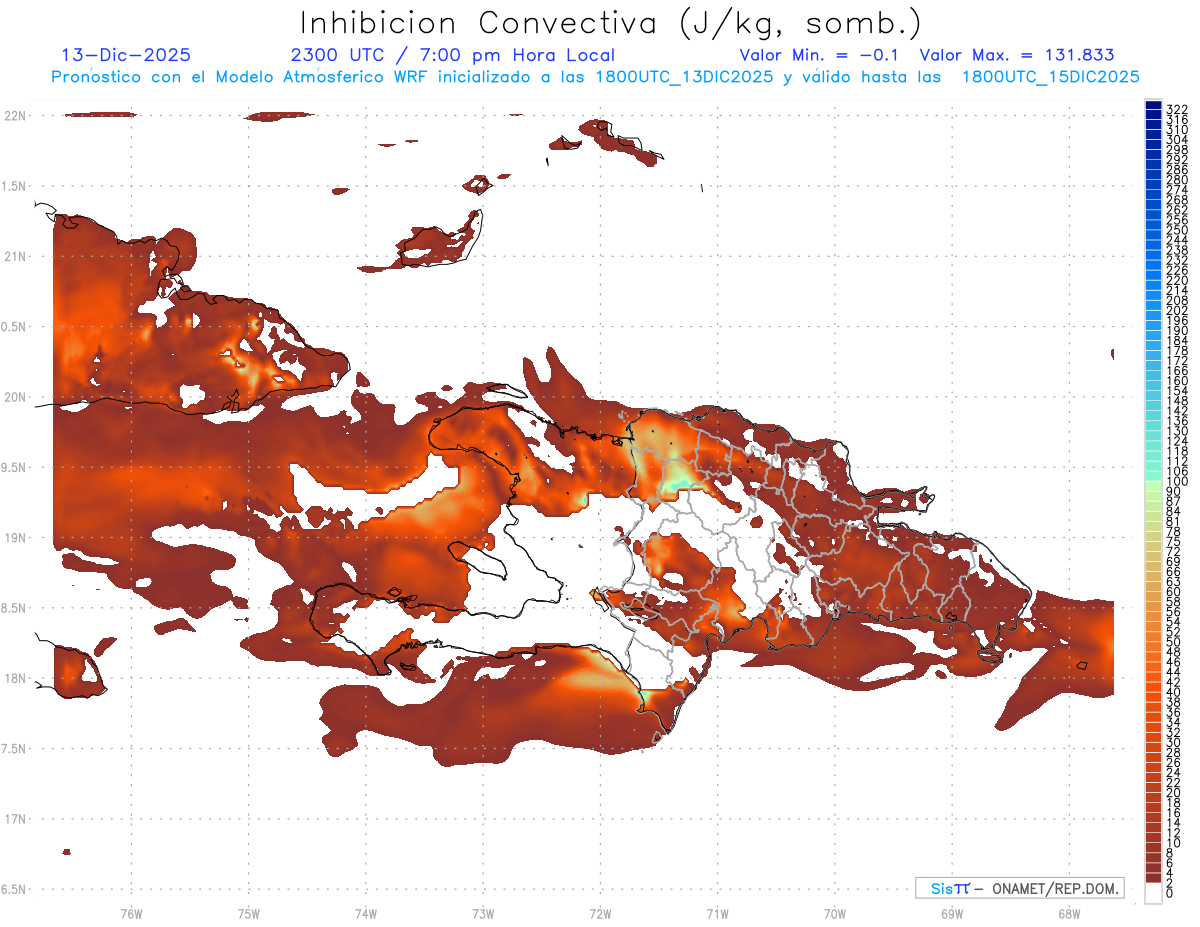Click the "76W" longitude label
This screenshot has height=927, width=1200.
[131, 913]
